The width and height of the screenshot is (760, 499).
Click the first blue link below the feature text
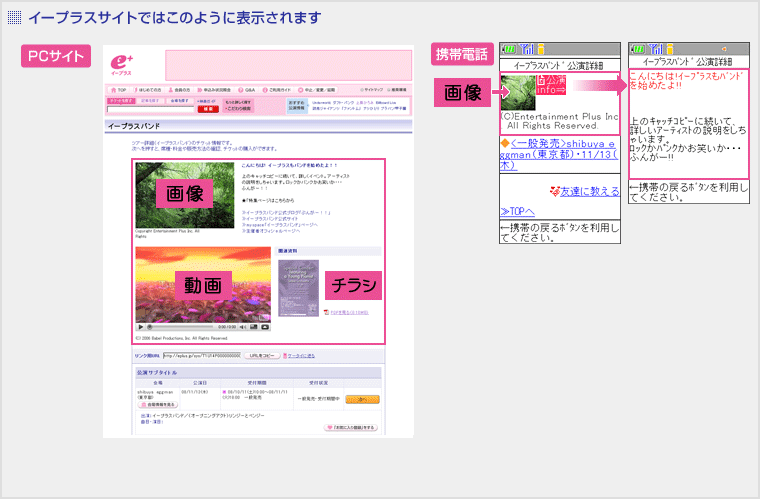[x=286, y=213]
